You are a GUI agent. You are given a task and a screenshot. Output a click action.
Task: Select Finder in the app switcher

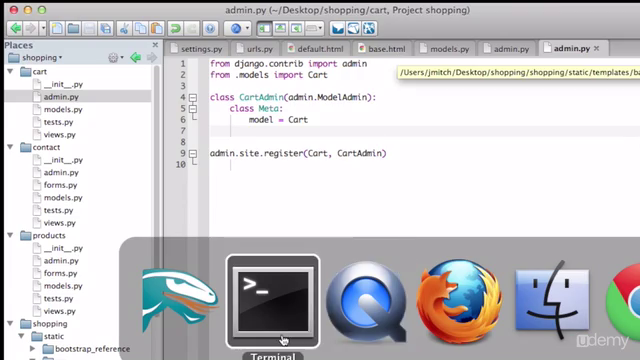[x=552, y=300]
